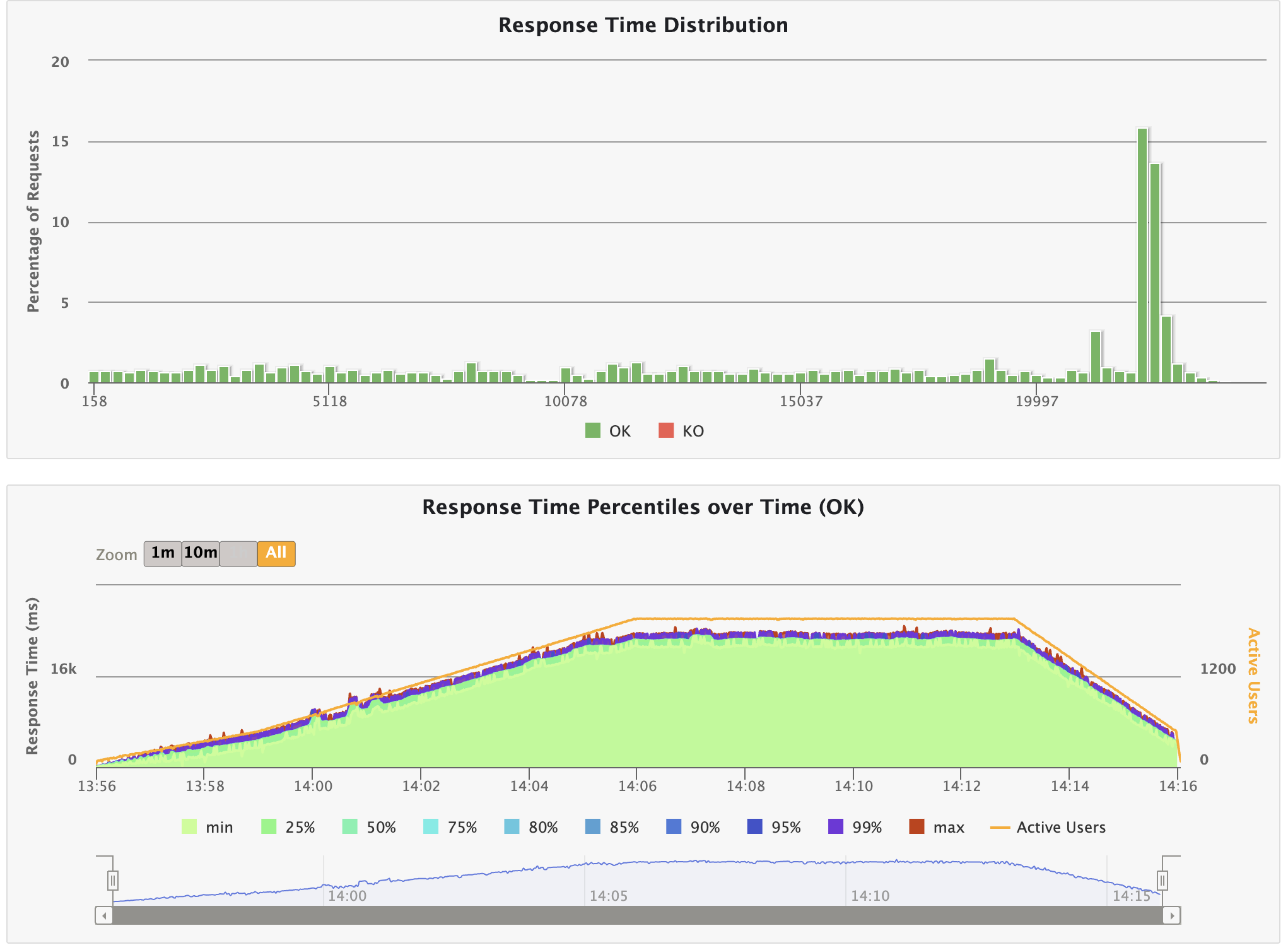Select the All zoom range button
Viewport: 1288px width, 950px height.
(x=276, y=553)
